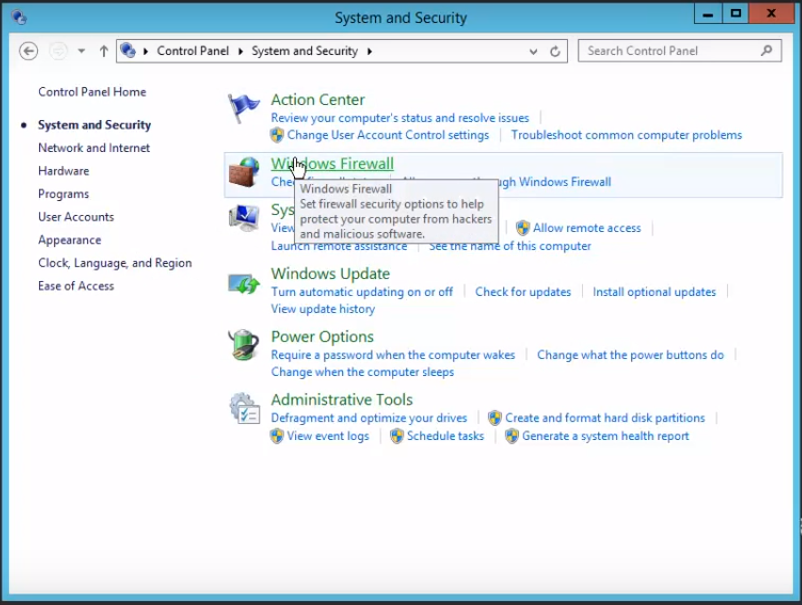
Task: Go back using the Back arrow button
Action: pos(29,51)
